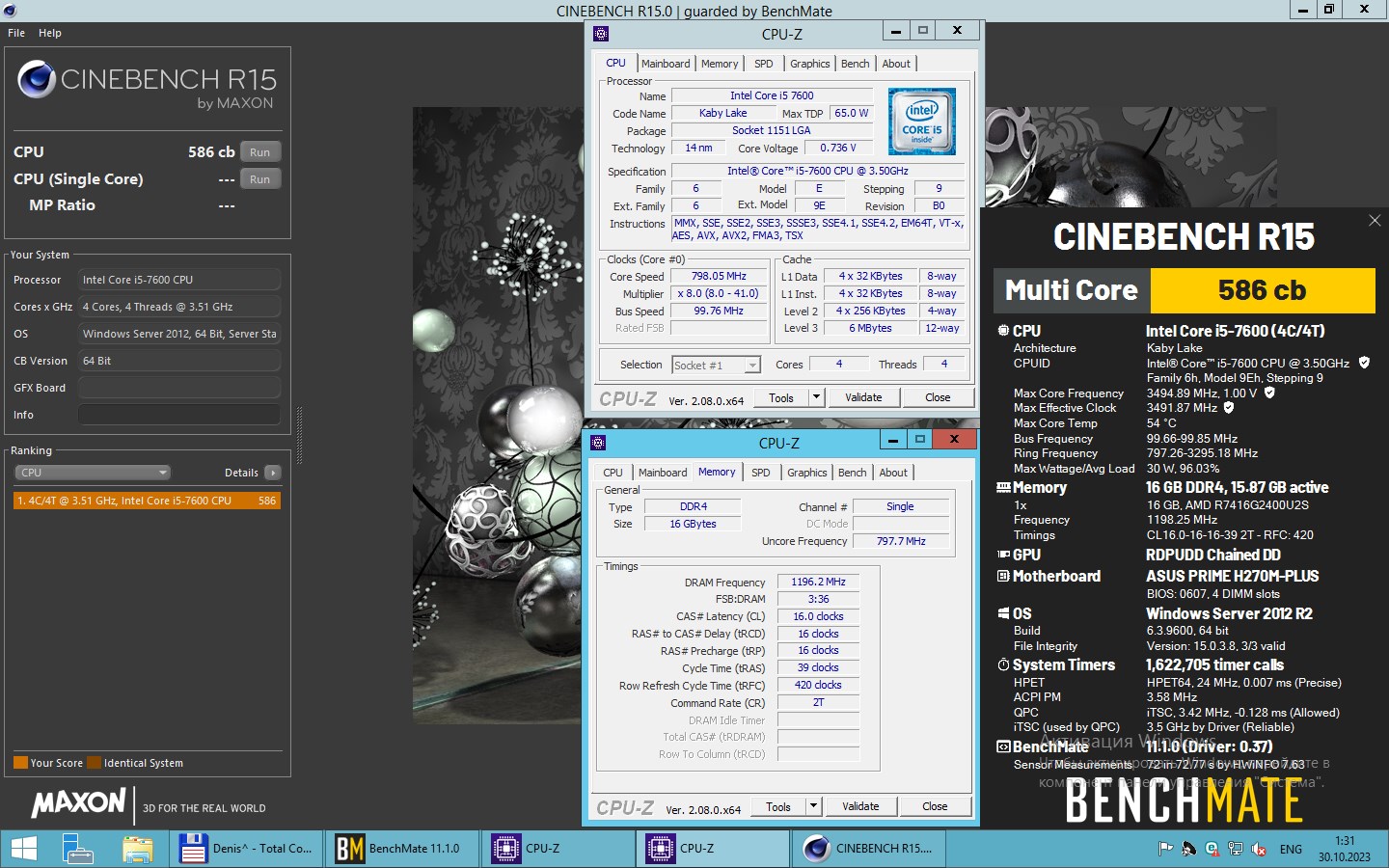The width and height of the screenshot is (1389, 868).
Task: Open Tools dropdown arrow in lower CPU-Z
Action: click(813, 806)
